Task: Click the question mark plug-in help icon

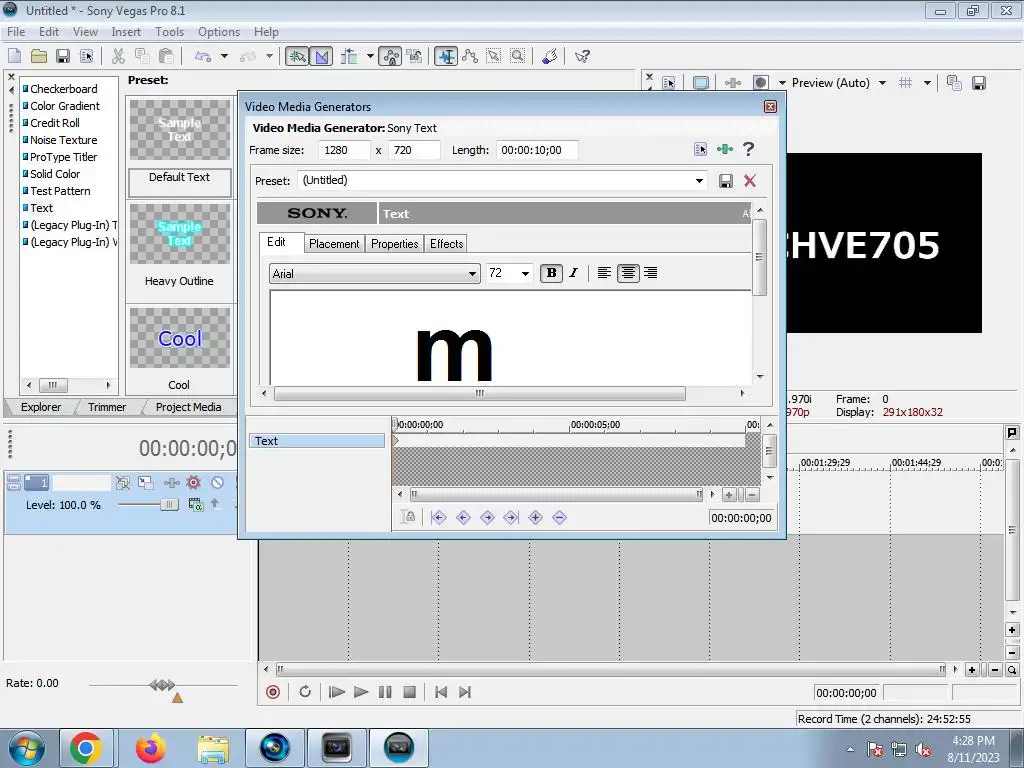Action: 748,149
